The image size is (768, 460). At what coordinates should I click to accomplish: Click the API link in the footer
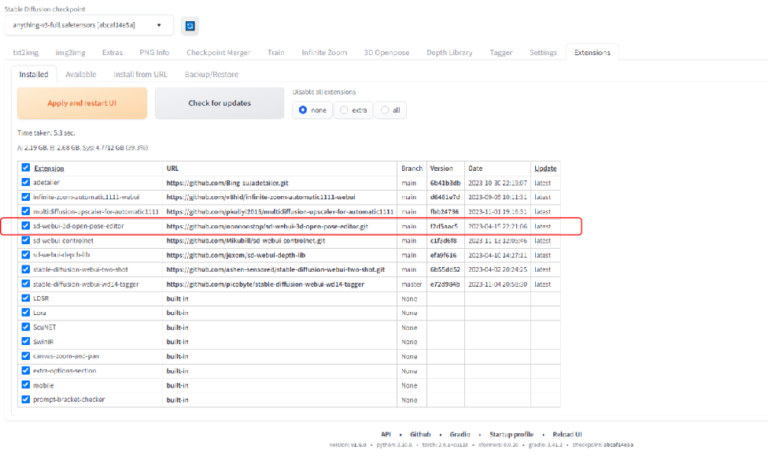coord(386,435)
